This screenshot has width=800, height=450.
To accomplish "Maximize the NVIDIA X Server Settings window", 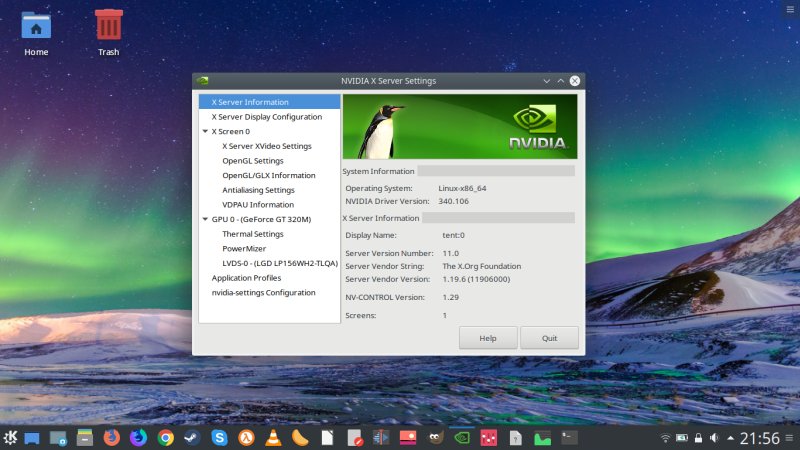I will click(x=560, y=81).
